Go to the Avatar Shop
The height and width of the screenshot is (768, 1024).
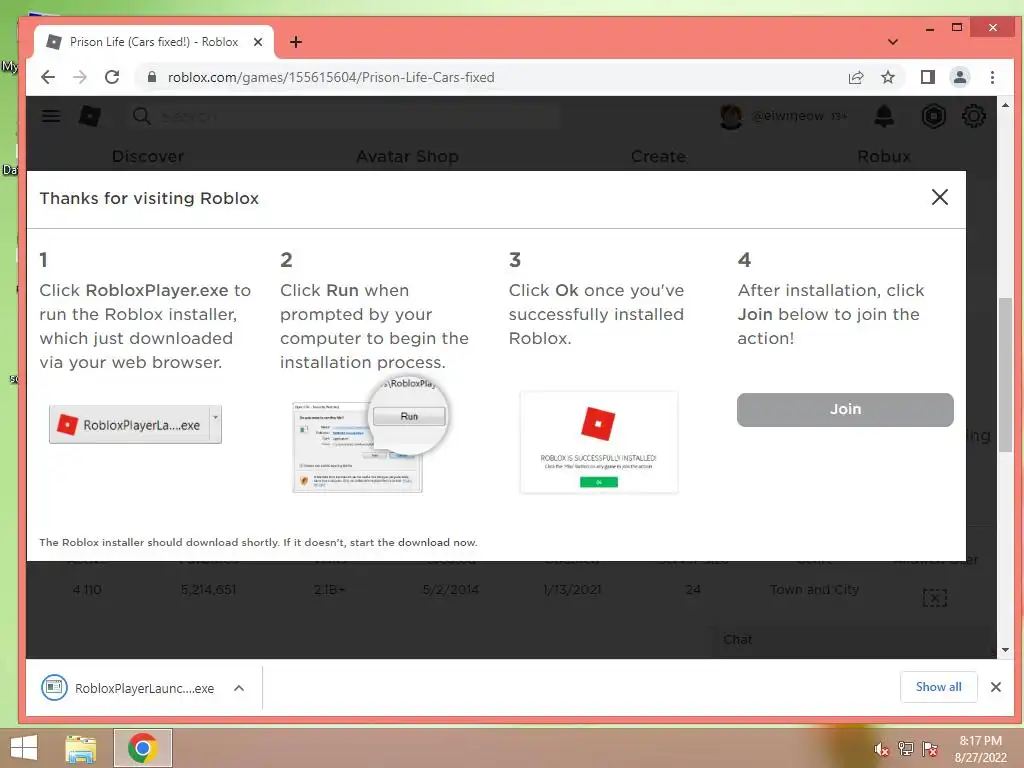click(x=408, y=157)
